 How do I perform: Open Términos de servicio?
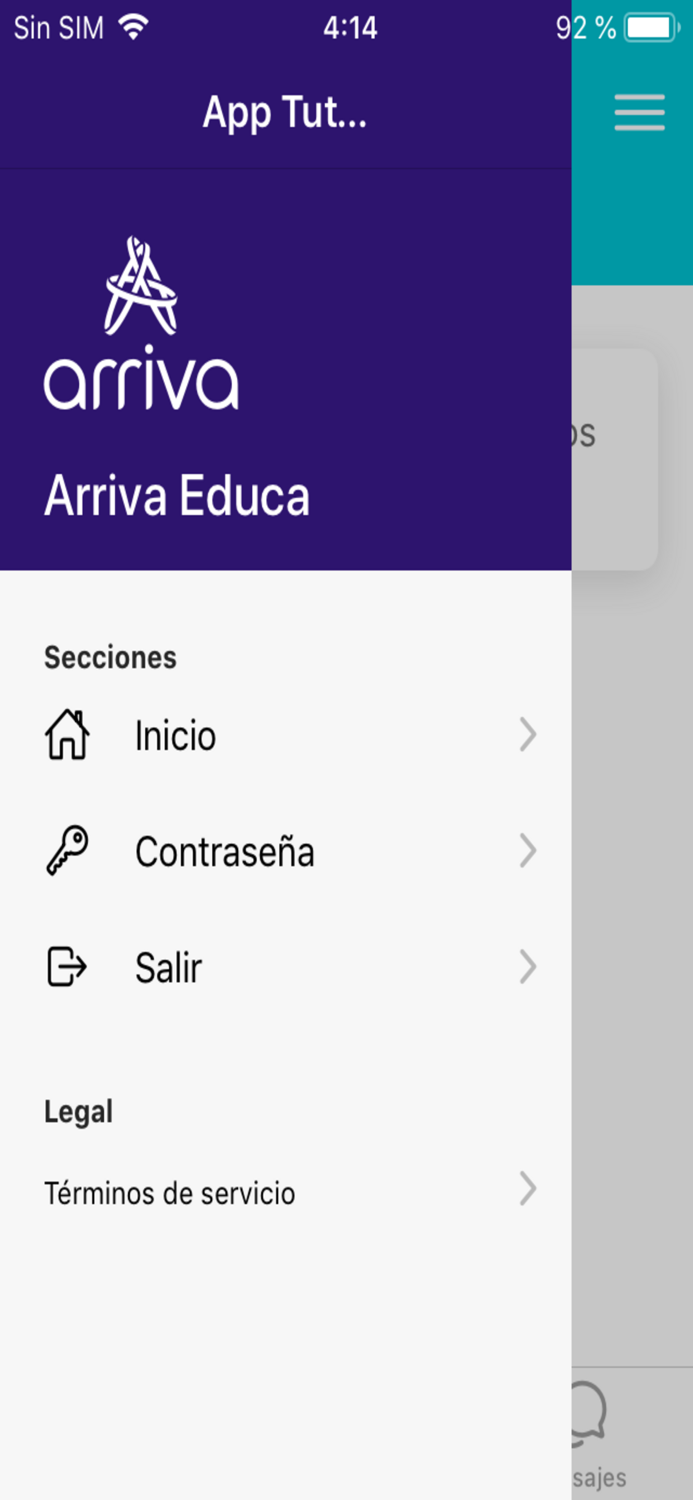170,1192
